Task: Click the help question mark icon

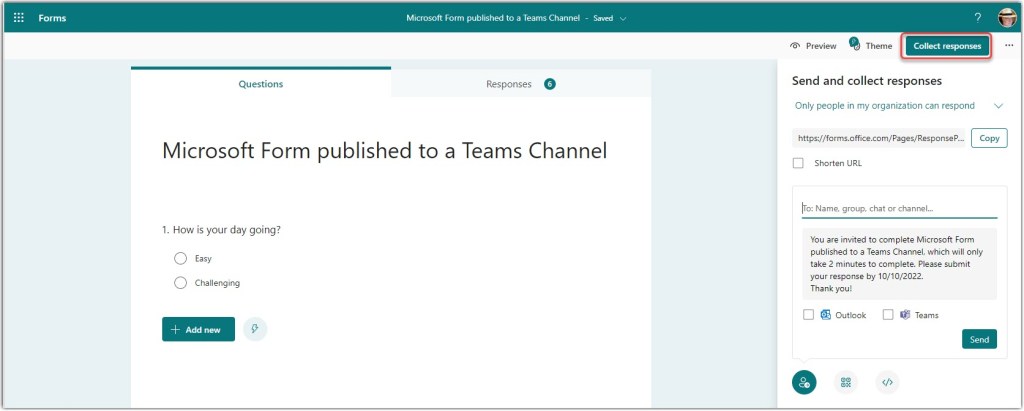Action: tap(977, 17)
